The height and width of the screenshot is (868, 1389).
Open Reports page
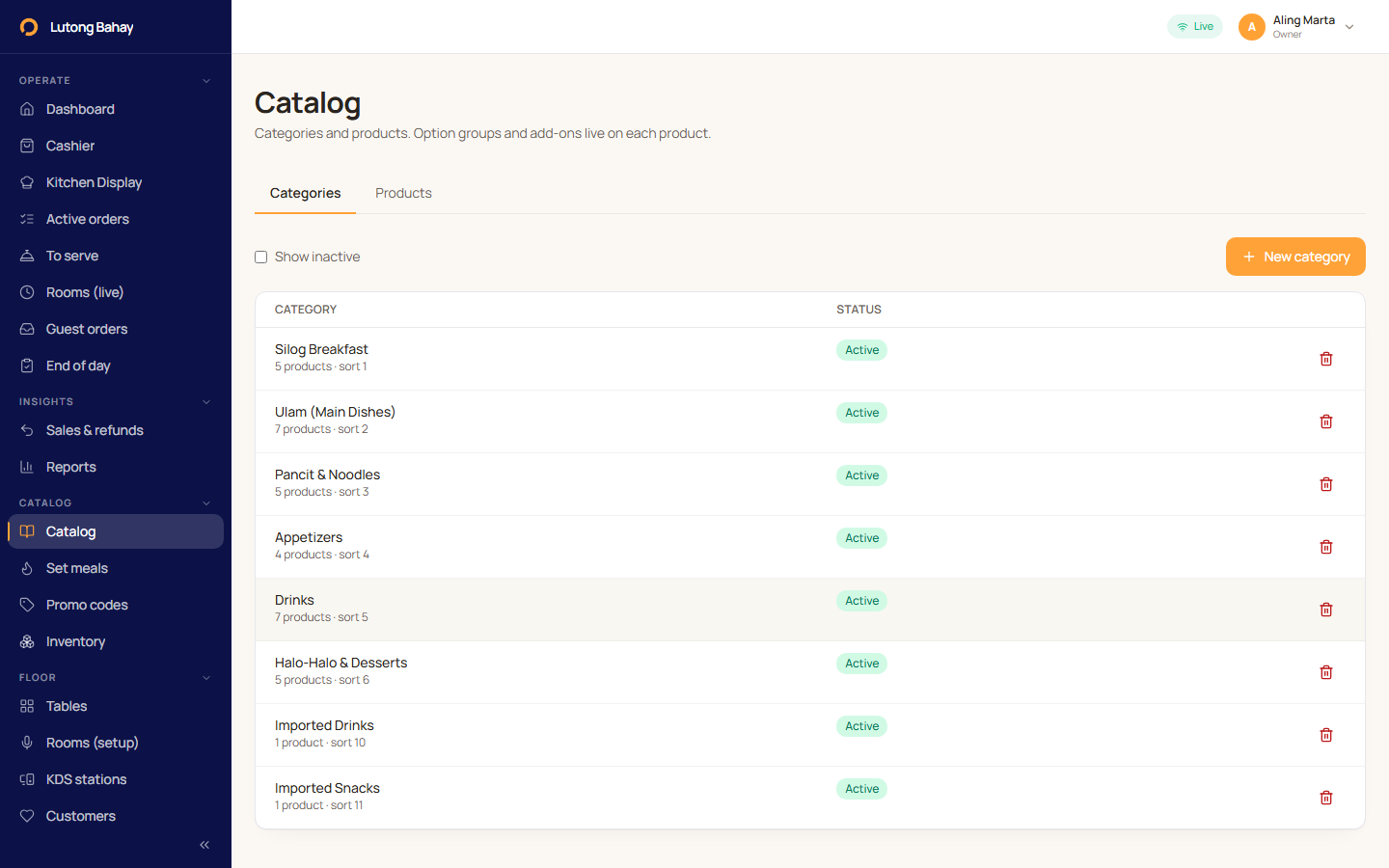[116, 467]
